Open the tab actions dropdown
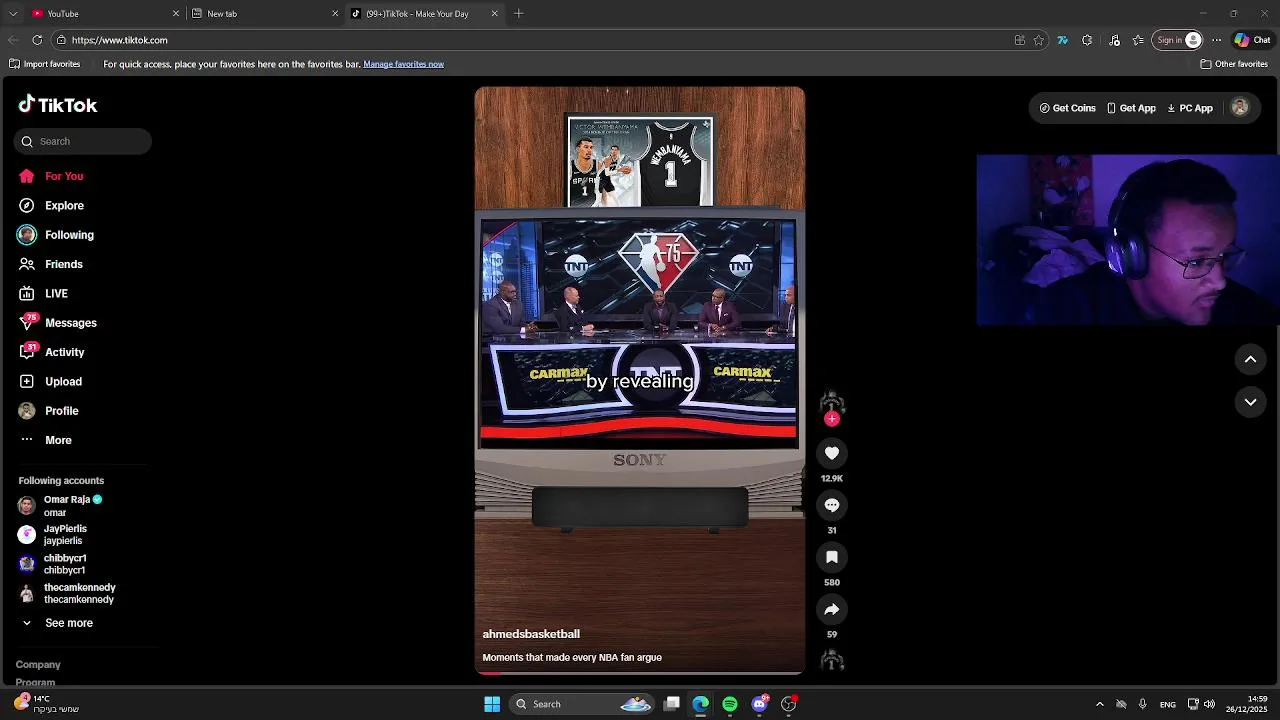 pos(13,14)
